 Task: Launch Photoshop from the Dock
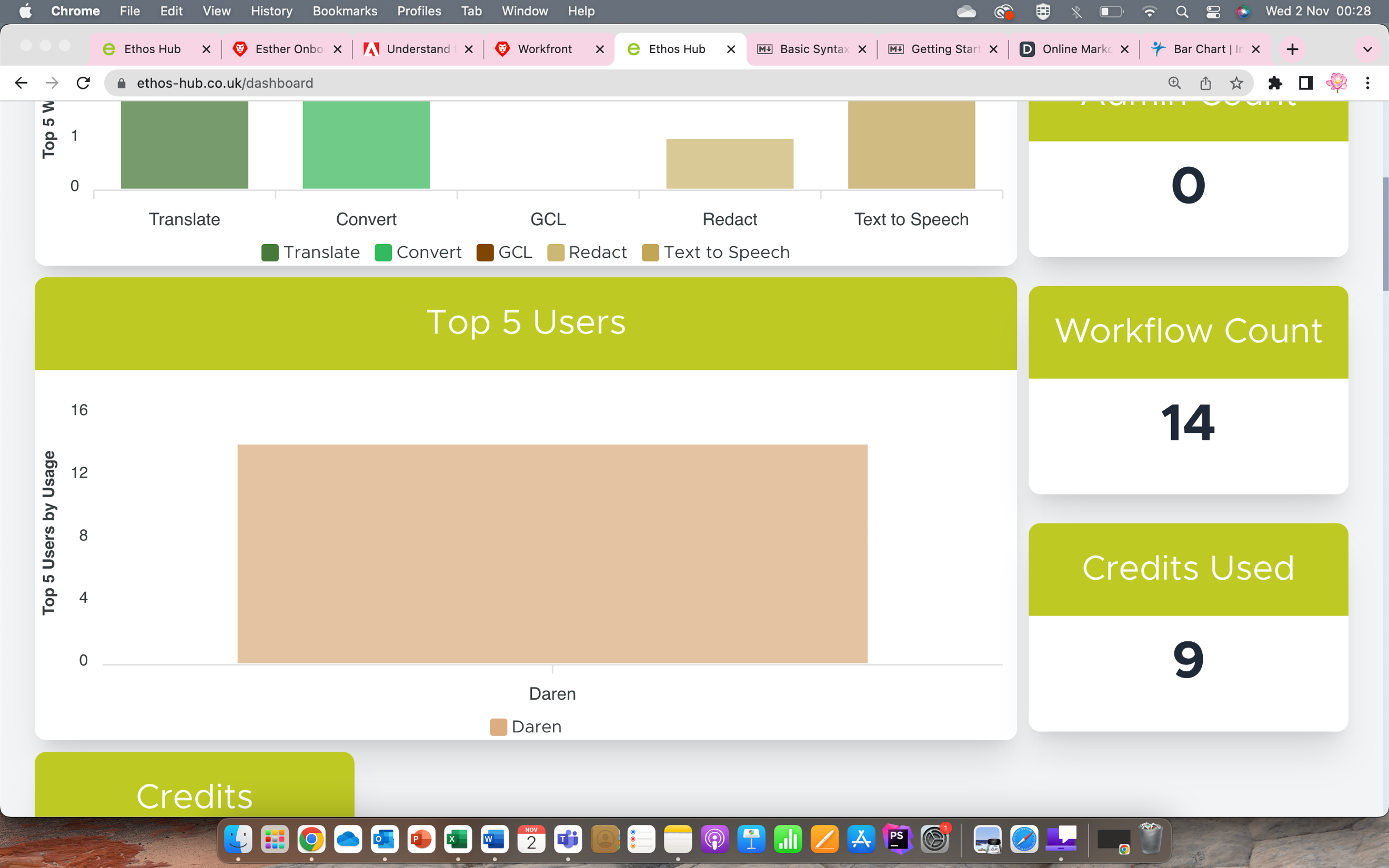(898, 839)
